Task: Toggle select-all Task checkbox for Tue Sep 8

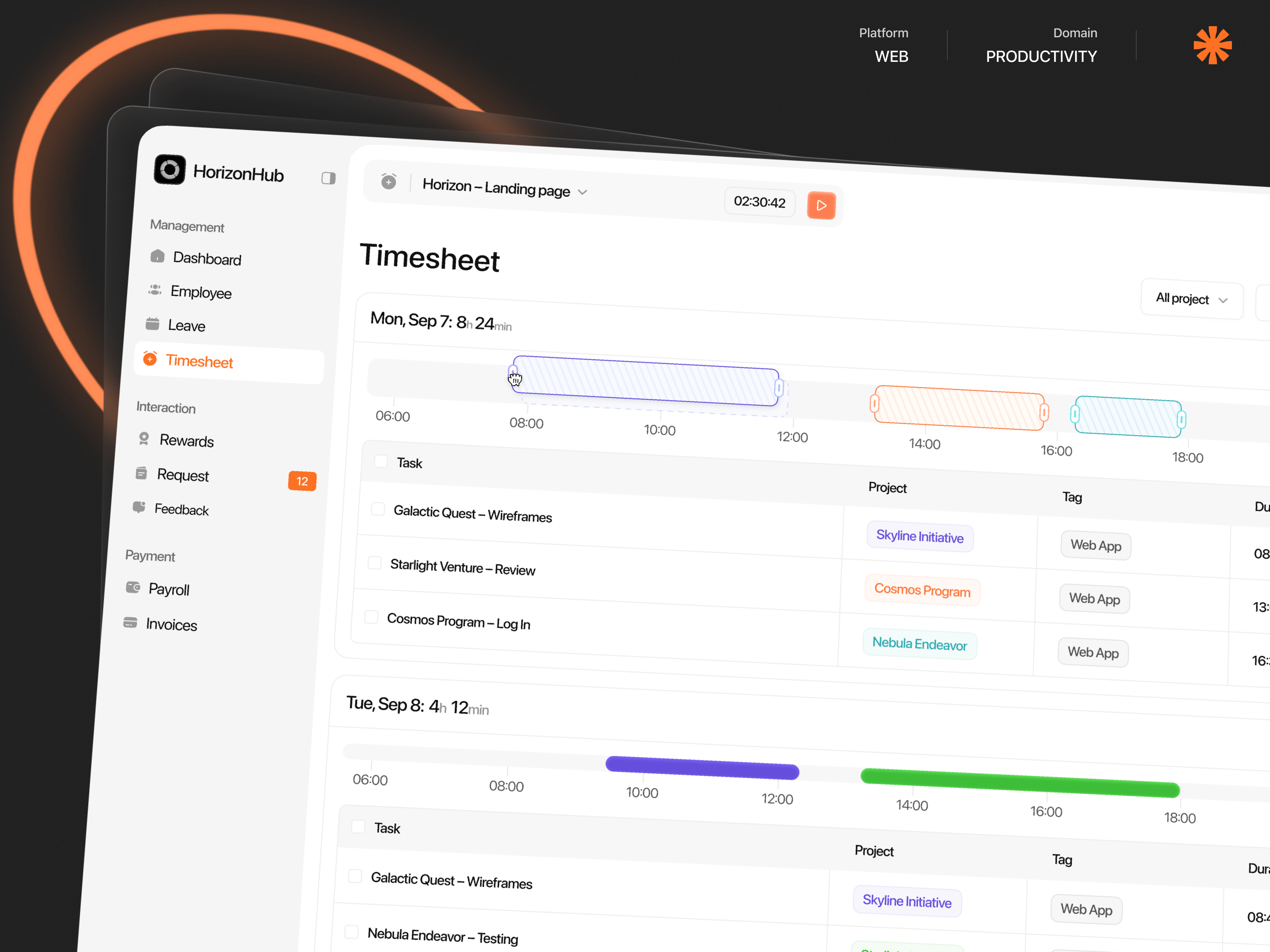Action: (358, 826)
